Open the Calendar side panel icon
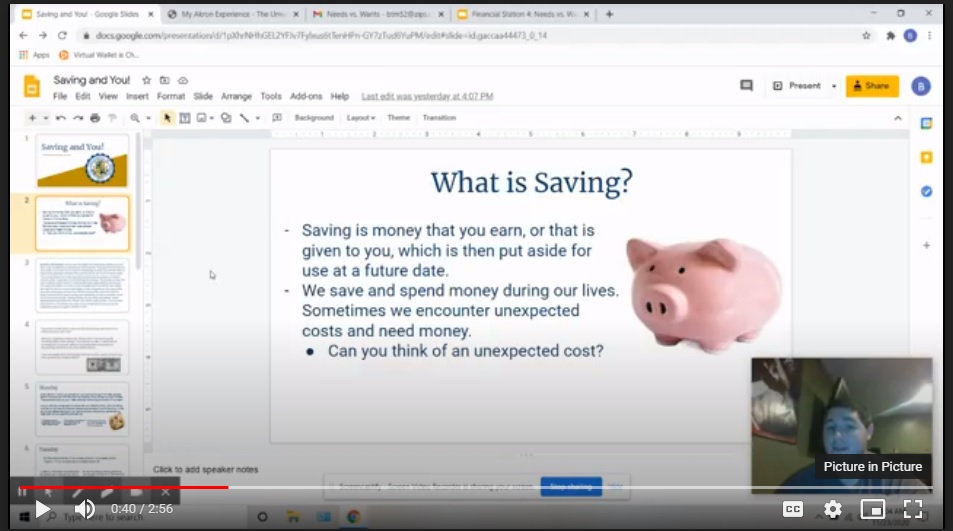953x531 pixels. coord(926,123)
